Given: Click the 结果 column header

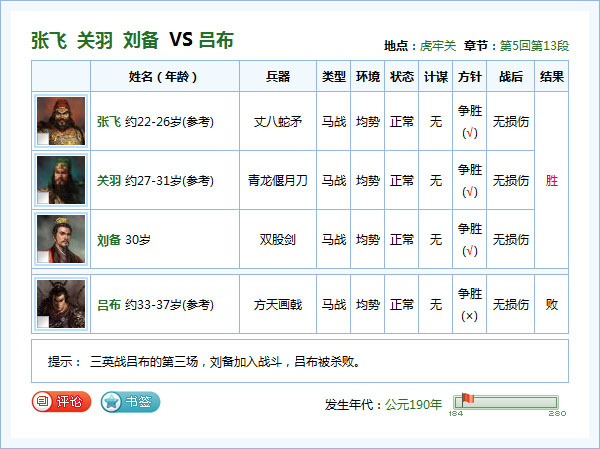Looking at the screenshot, I should pos(551,77).
